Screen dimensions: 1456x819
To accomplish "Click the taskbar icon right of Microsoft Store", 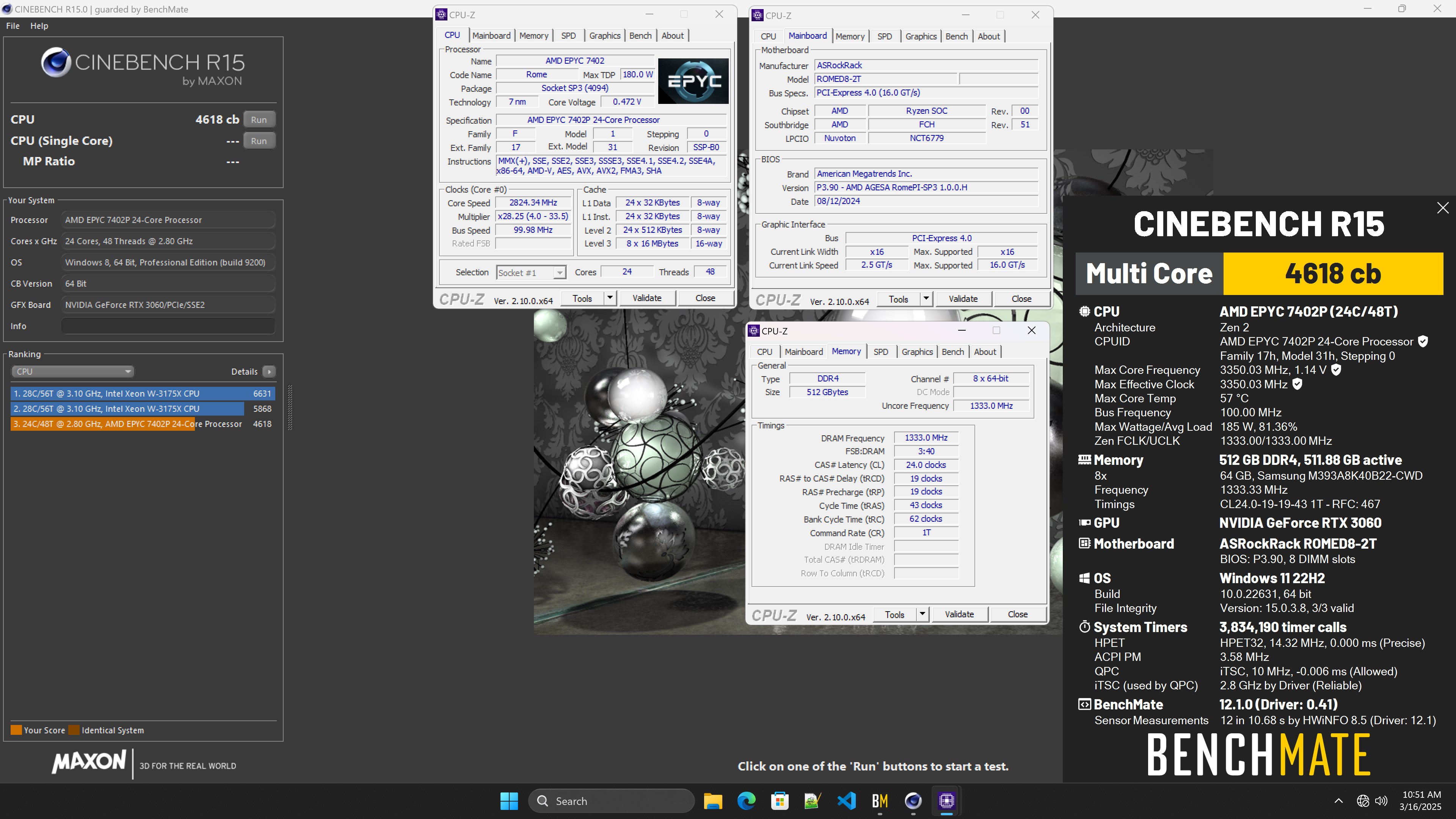I will (x=813, y=801).
